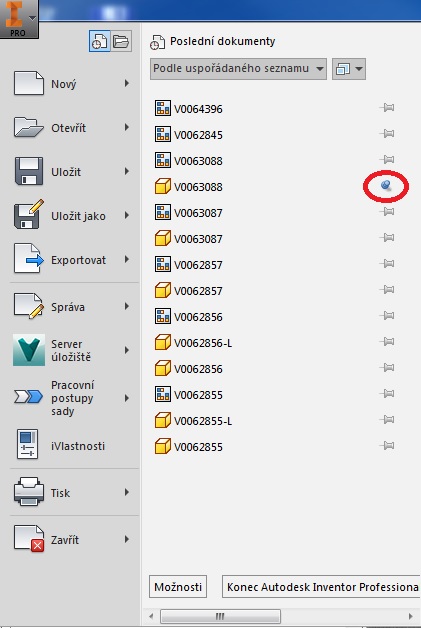This screenshot has width=421, height=628.
Task: Switch to recent documents view icon
Action: point(99,41)
